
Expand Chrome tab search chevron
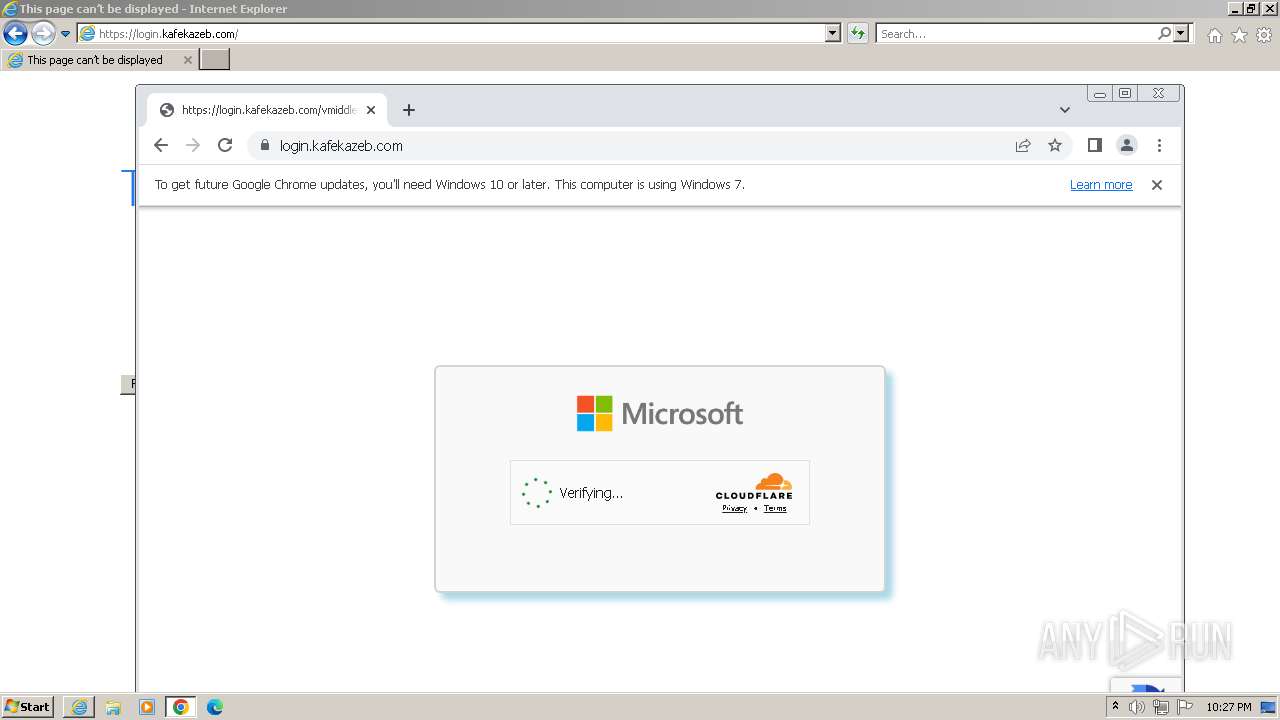click(x=1065, y=110)
